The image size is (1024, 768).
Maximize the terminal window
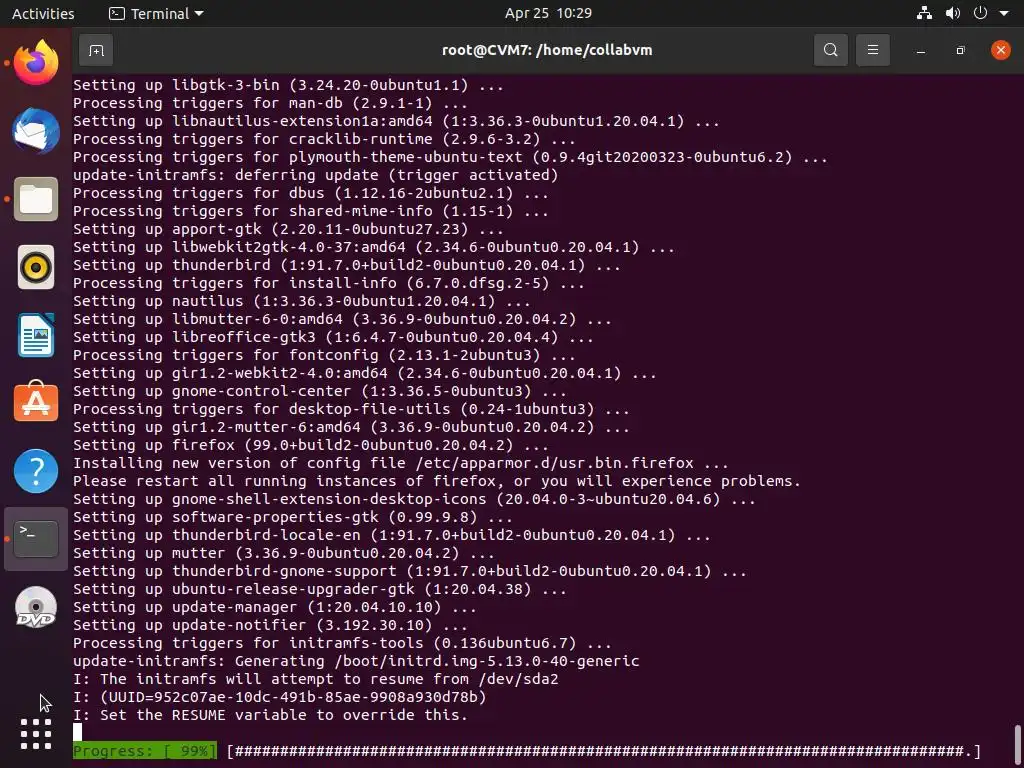click(x=960, y=50)
